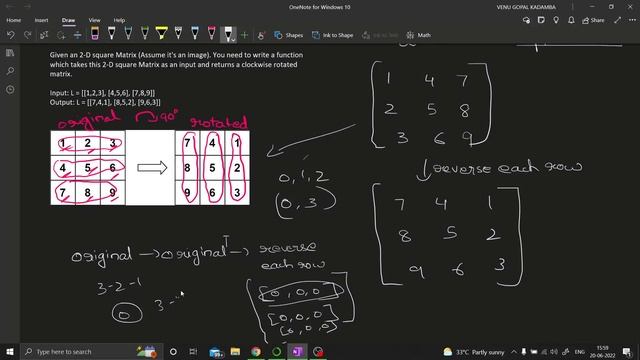Open File Explorer from taskbar
Image resolution: width=640 pixels, height=360 pixels.
(x=235, y=351)
